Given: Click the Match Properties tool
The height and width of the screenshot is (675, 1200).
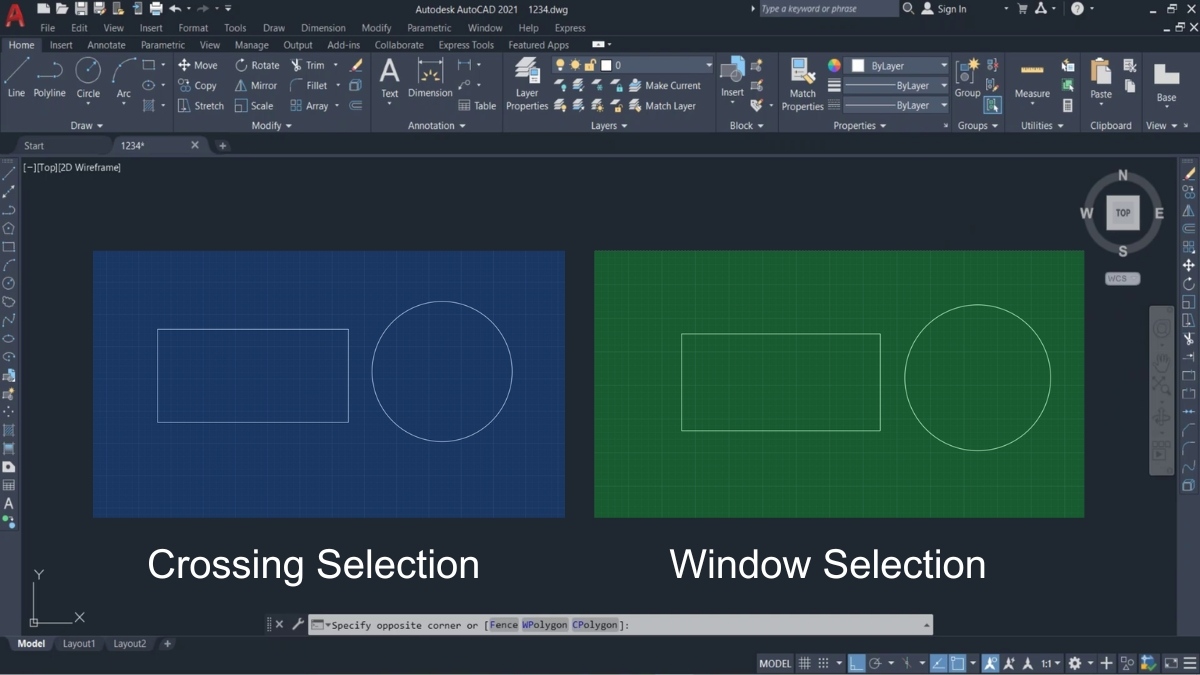Looking at the screenshot, I should 803,83.
